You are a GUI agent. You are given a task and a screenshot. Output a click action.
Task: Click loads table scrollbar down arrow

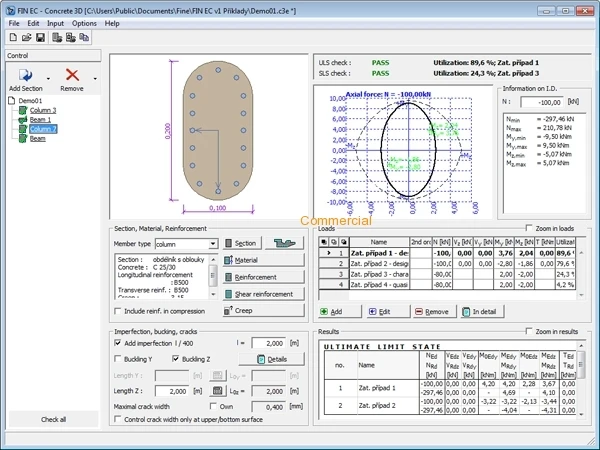click(581, 295)
